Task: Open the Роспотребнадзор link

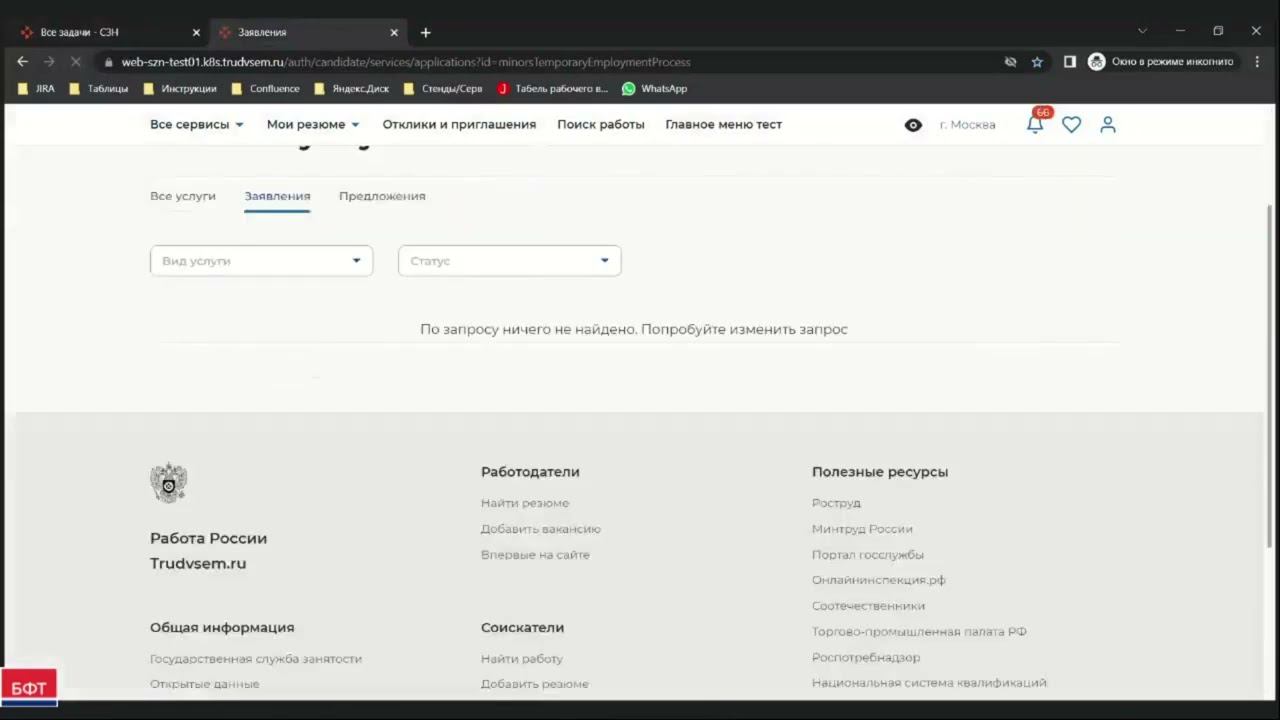Action: [866, 657]
